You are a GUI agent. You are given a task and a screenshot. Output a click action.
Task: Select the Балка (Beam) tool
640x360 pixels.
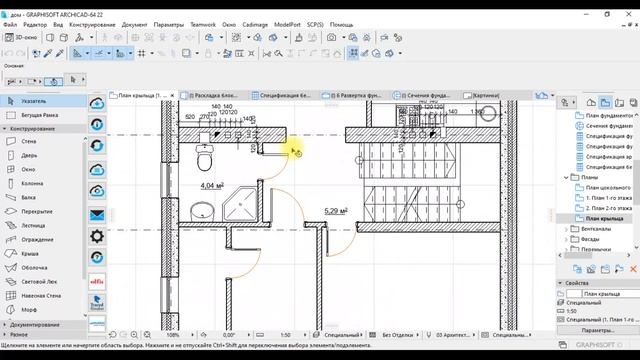pyautogui.click(x=43, y=198)
